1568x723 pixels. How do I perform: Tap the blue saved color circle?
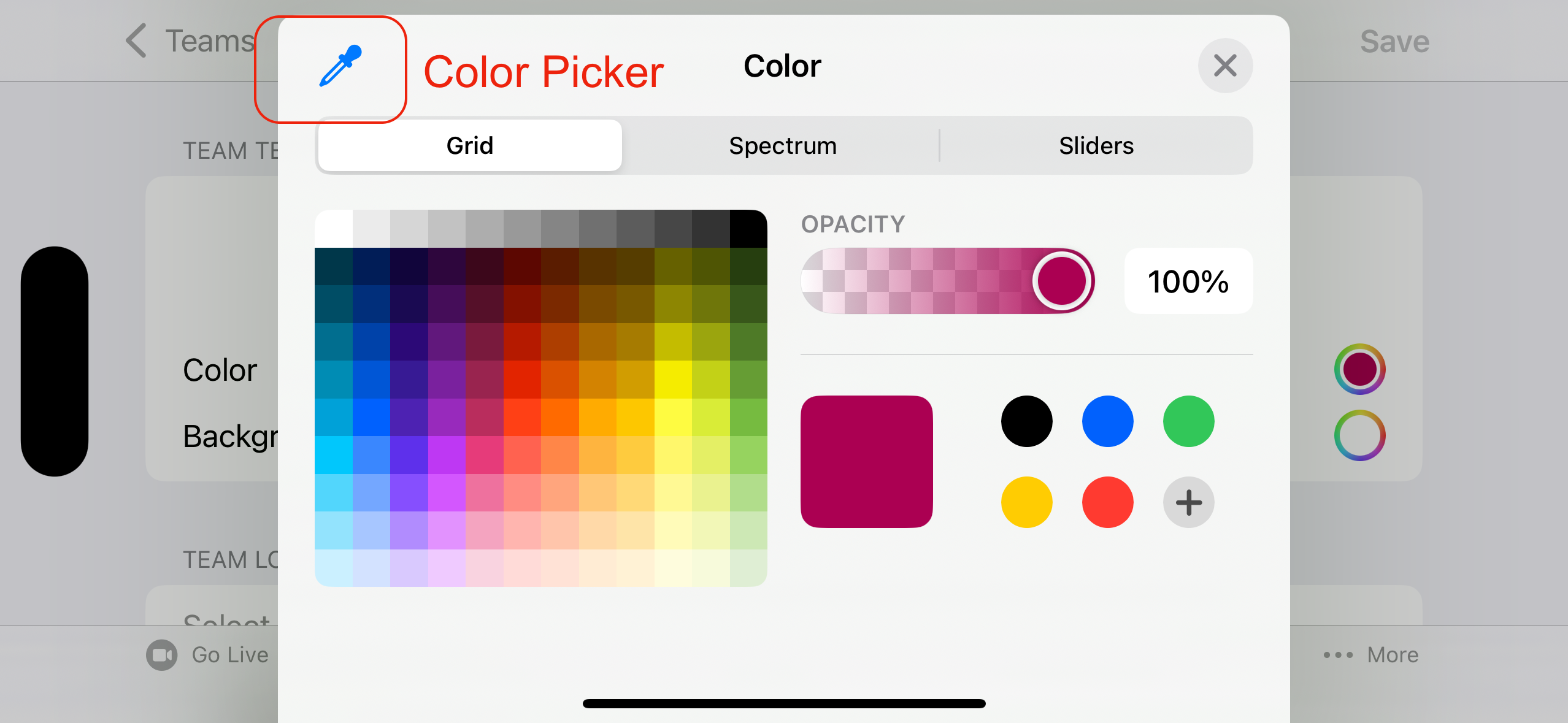[x=1107, y=421]
